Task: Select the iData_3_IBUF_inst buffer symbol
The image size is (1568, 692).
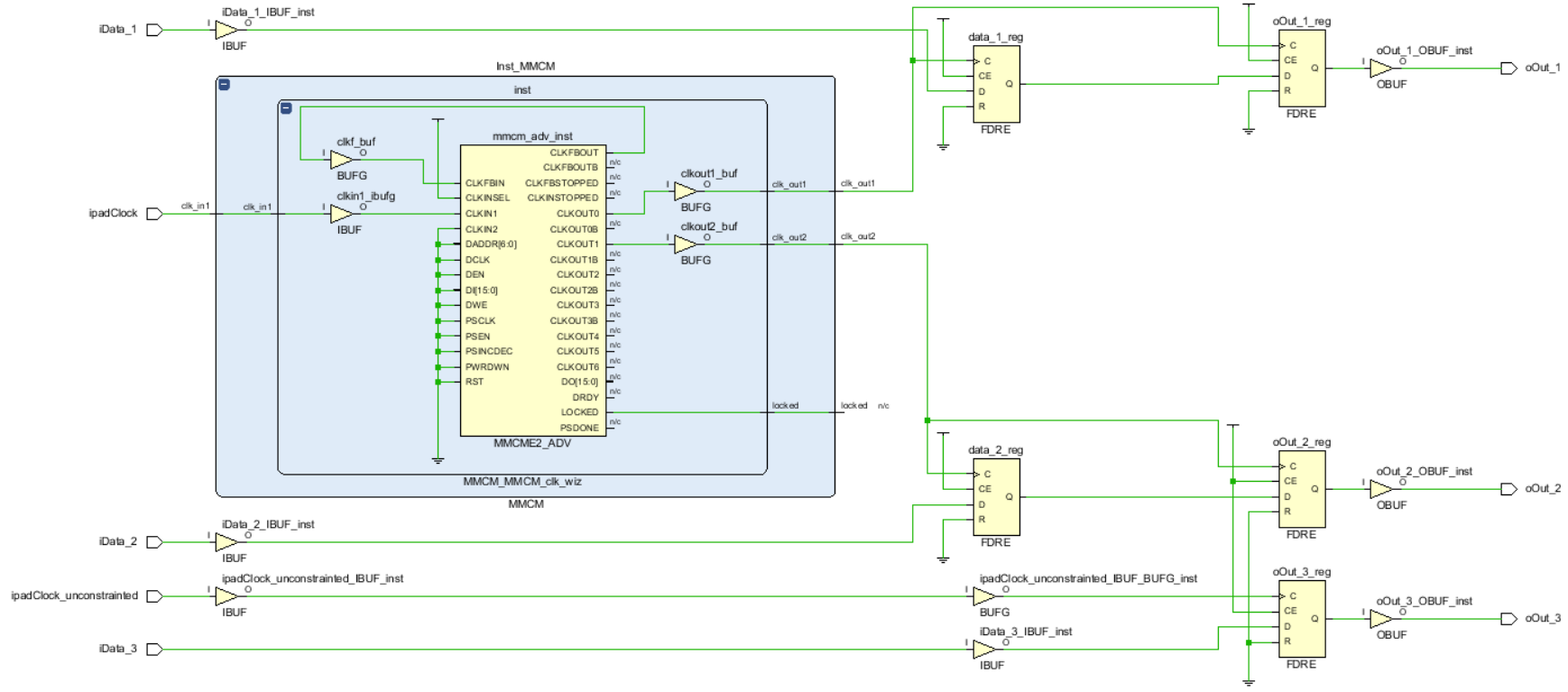Action: 983,650
